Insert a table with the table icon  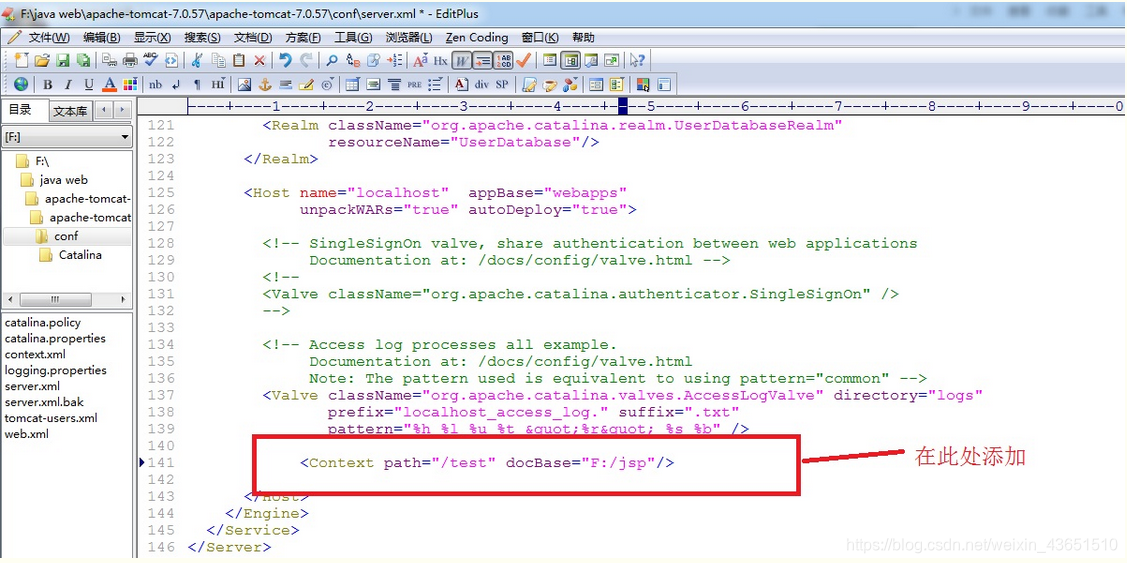(x=352, y=84)
